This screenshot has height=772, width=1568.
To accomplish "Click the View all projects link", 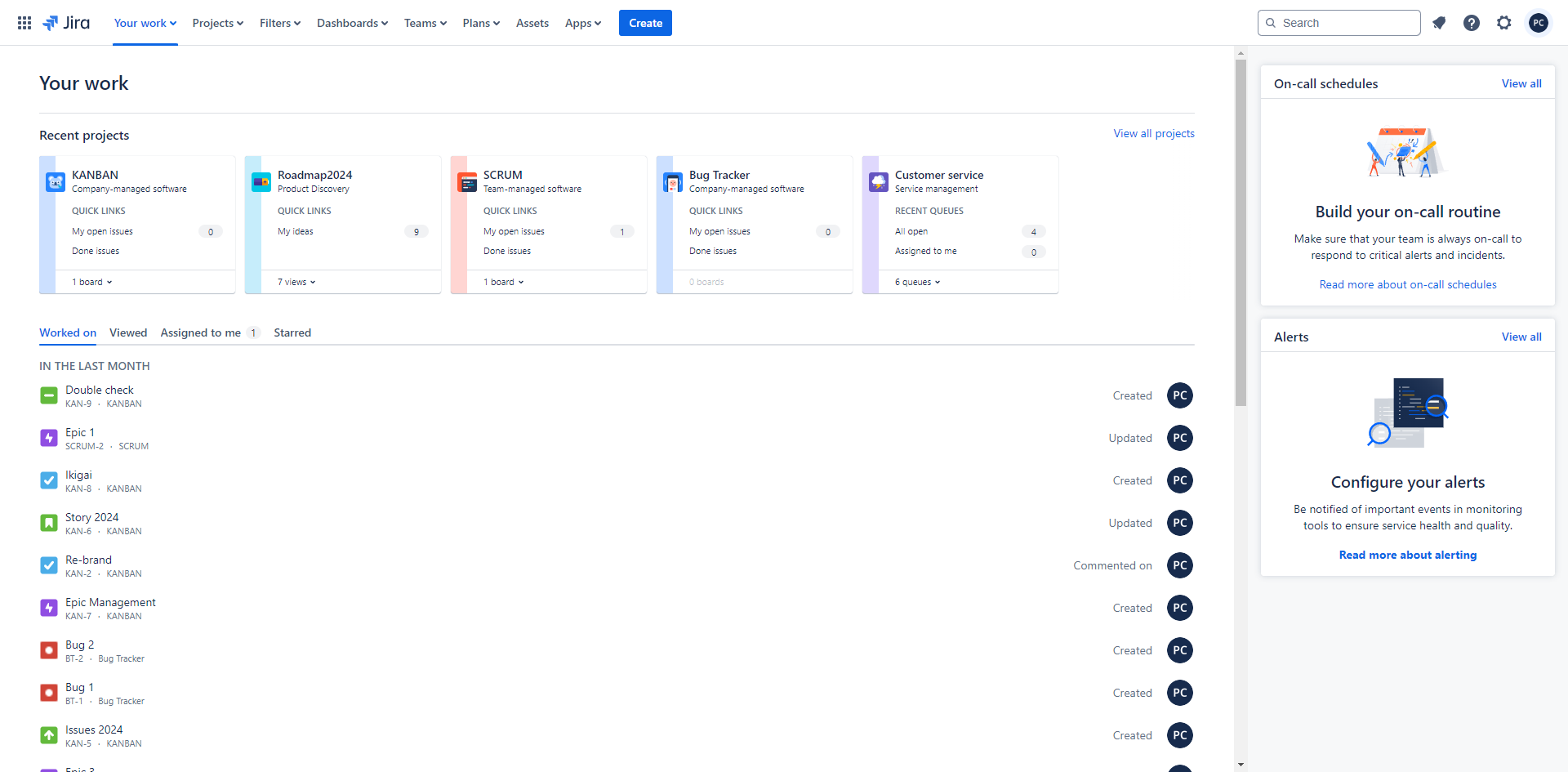I will pos(1153,133).
